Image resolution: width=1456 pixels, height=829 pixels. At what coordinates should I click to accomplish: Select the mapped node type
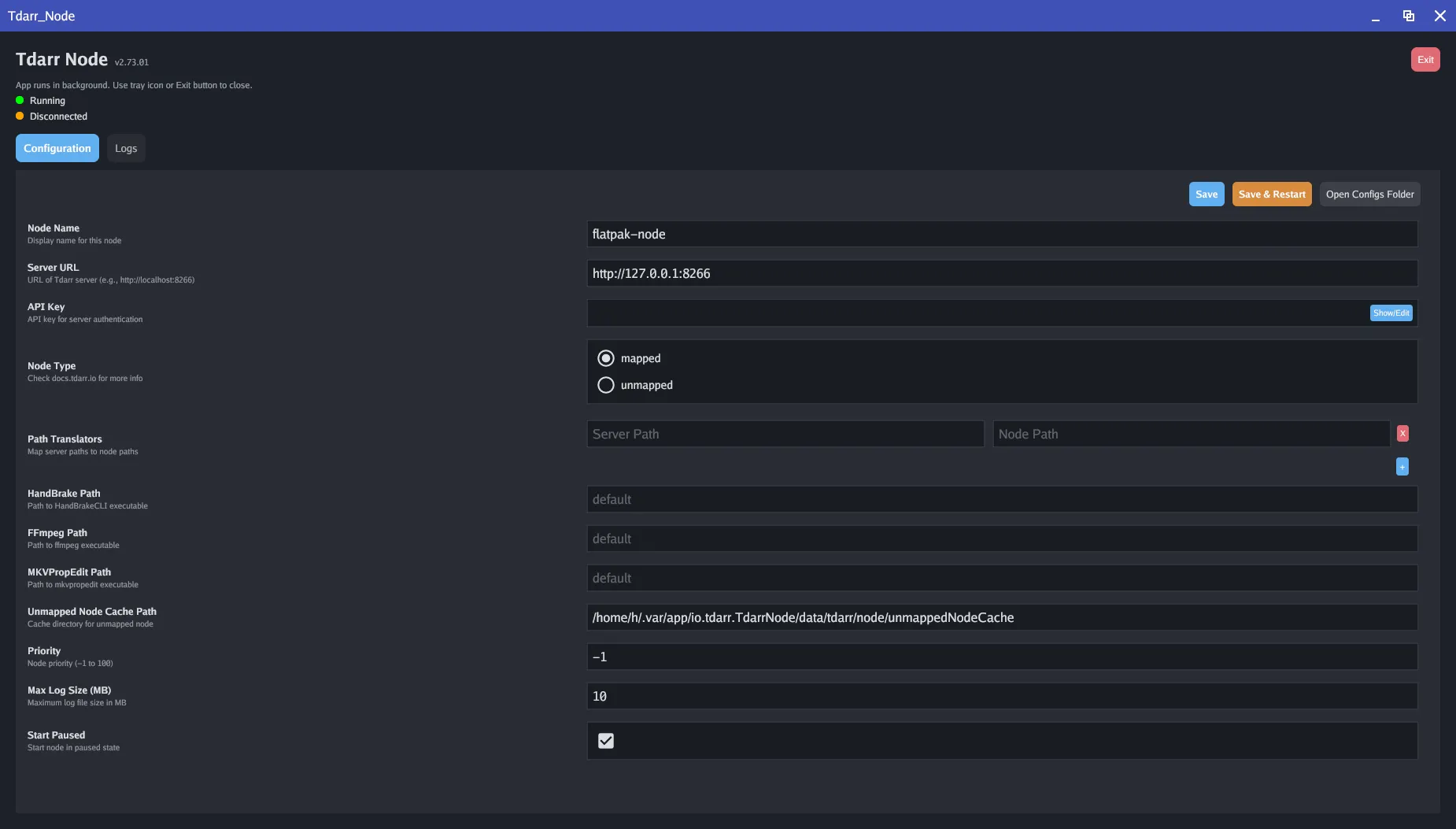pyautogui.click(x=606, y=358)
